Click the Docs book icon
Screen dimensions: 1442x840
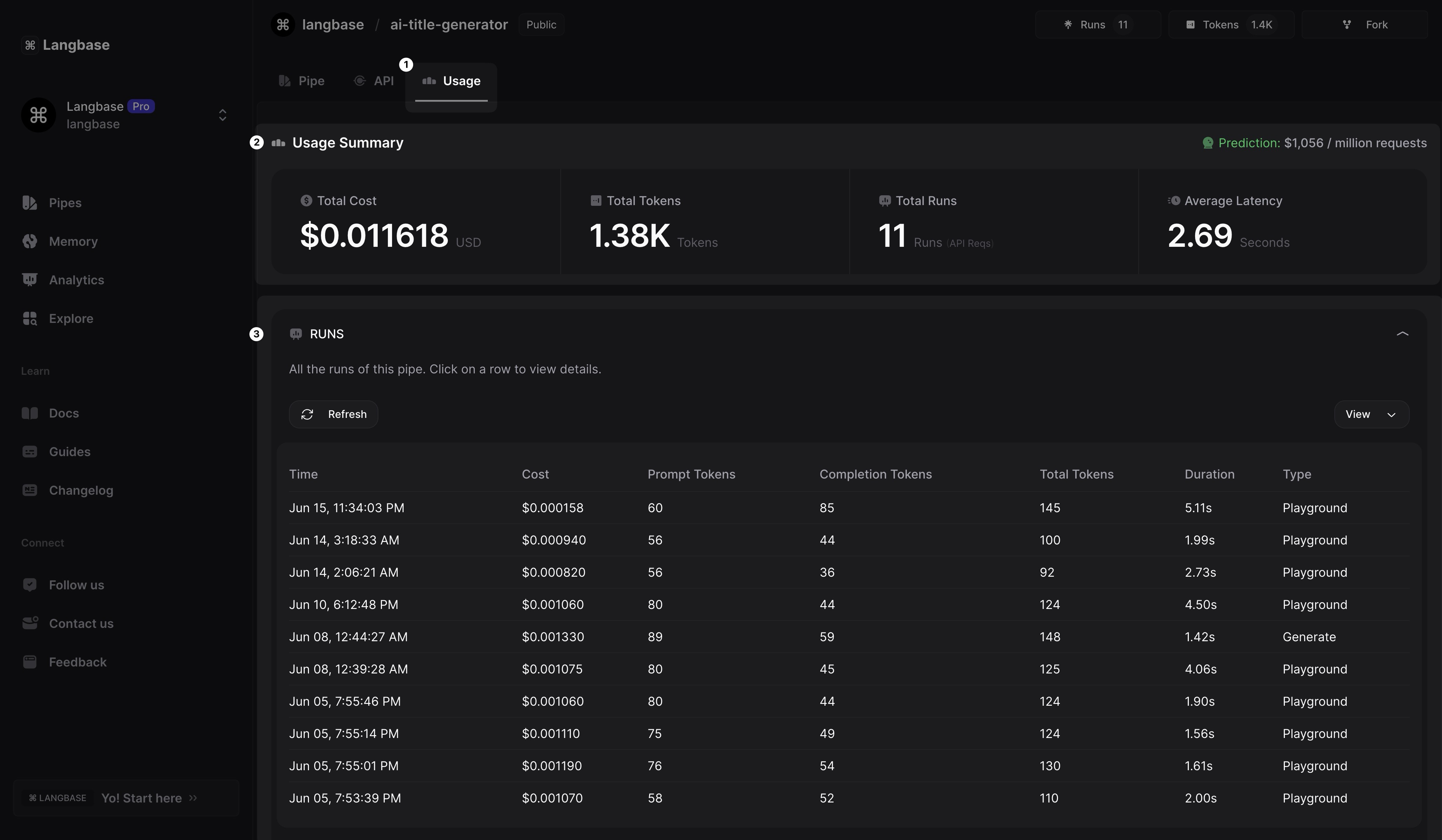coord(30,413)
